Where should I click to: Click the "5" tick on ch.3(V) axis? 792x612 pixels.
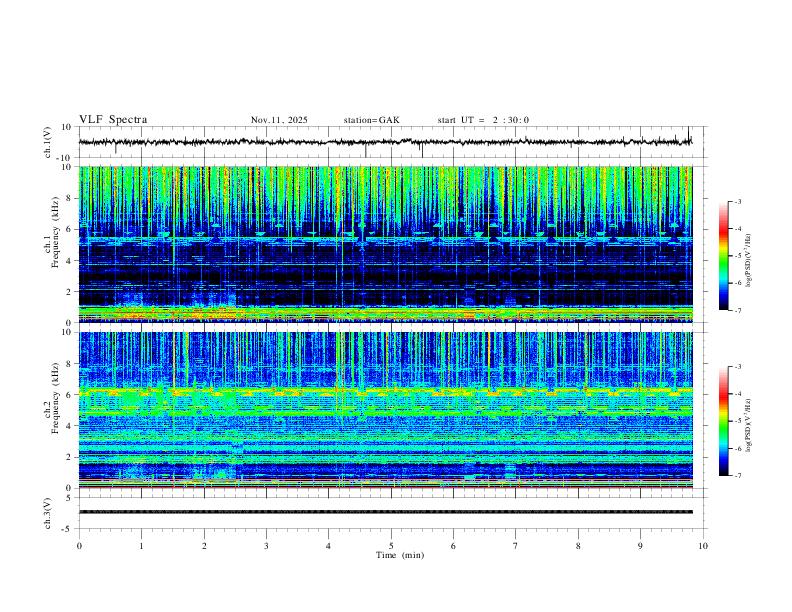pos(69,498)
